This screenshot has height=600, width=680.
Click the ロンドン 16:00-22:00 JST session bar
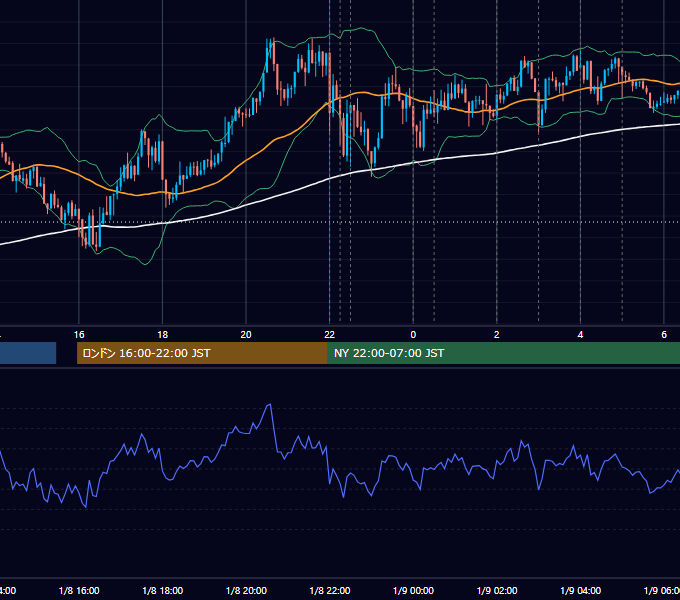pyautogui.click(x=202, y=353)
